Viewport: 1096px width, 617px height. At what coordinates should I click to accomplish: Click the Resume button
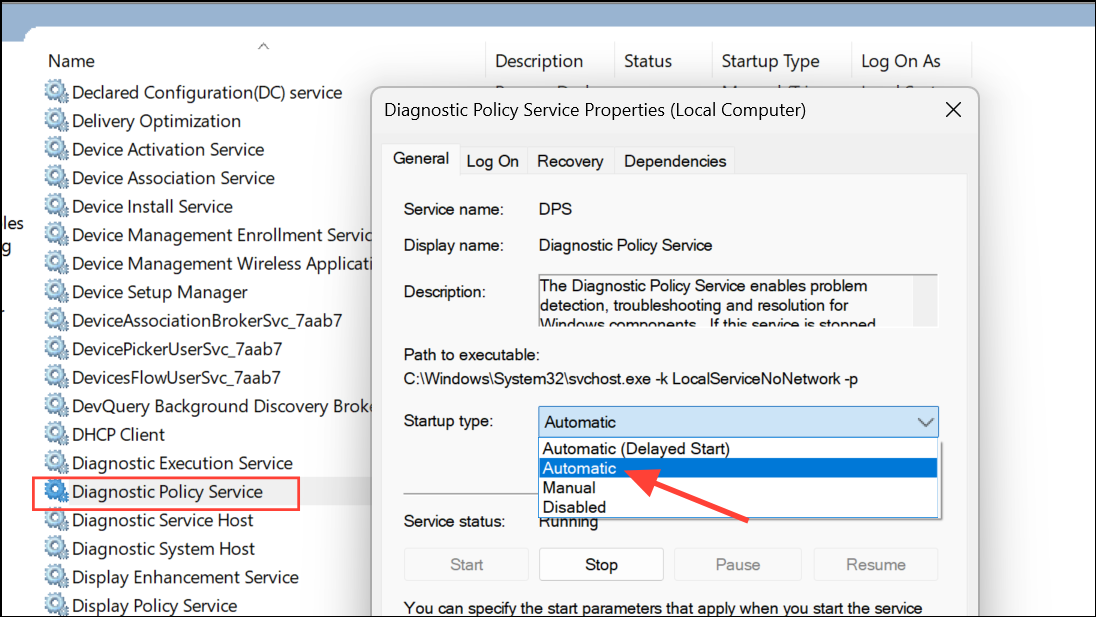point(876,565)
